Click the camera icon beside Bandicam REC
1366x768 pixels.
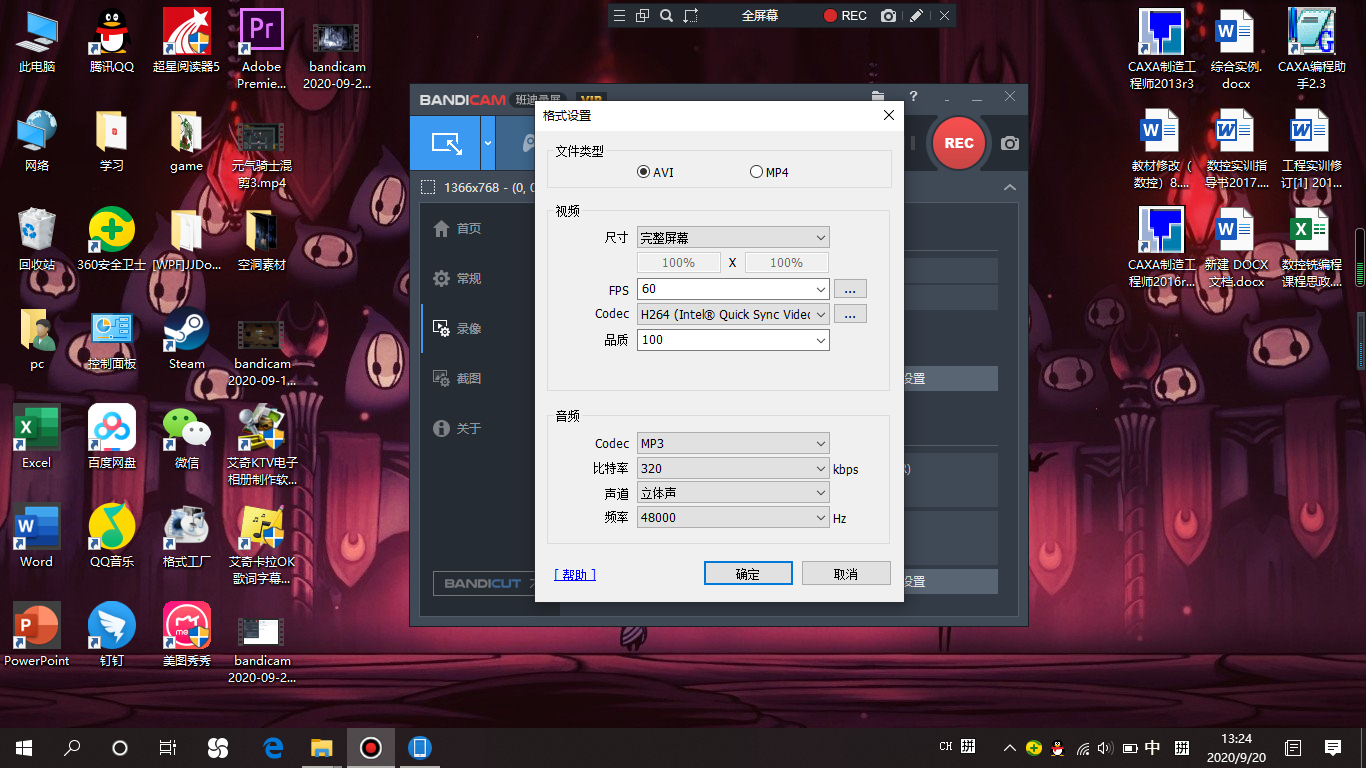click(x=1010, y=143)
